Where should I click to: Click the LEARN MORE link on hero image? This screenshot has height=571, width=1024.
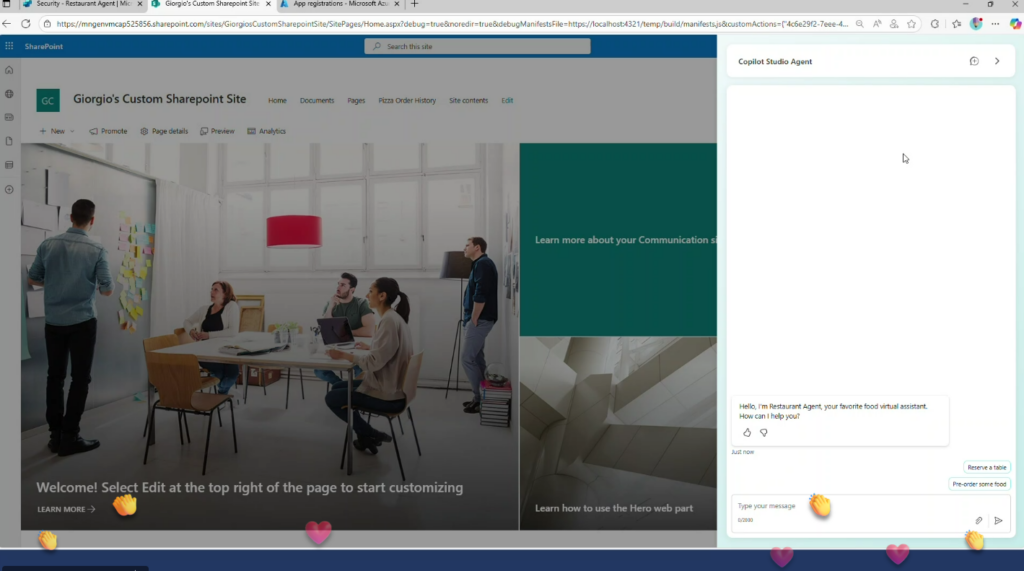click(x=66, y=510)
